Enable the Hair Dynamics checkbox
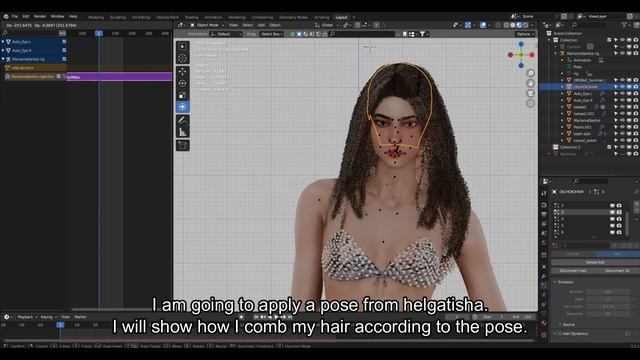The width and height of the screenshot is (640, 360). pos(560,334)
